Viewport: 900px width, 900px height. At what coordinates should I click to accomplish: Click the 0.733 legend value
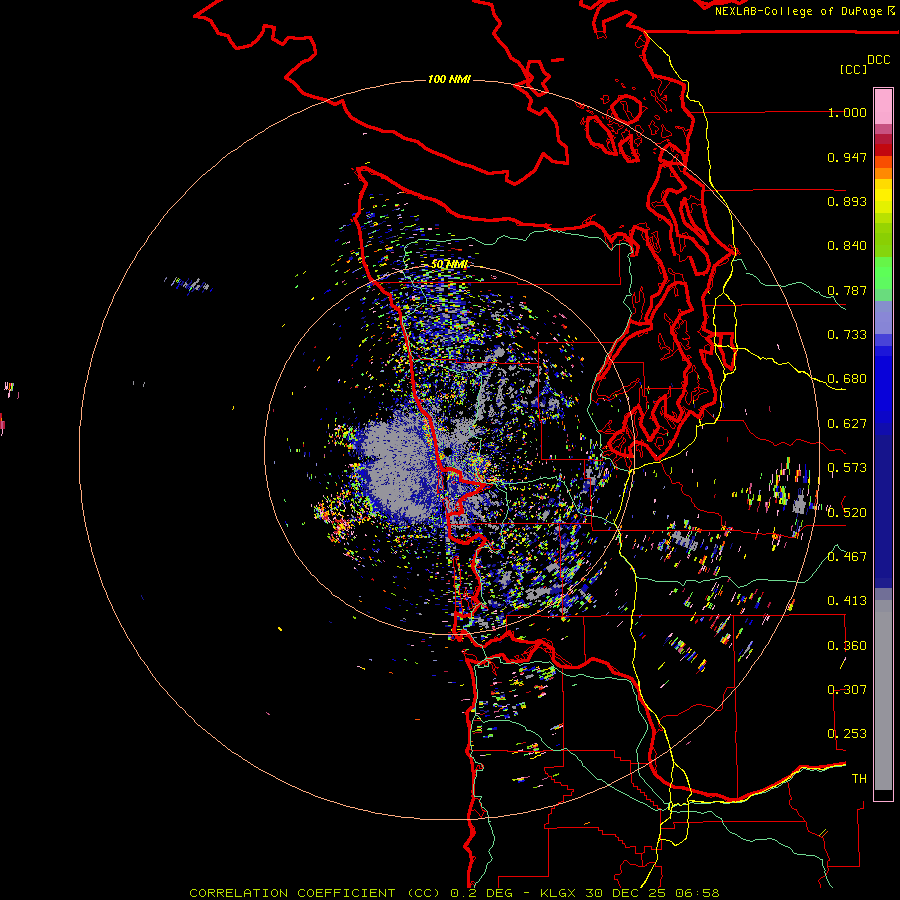tap(847, 335)
